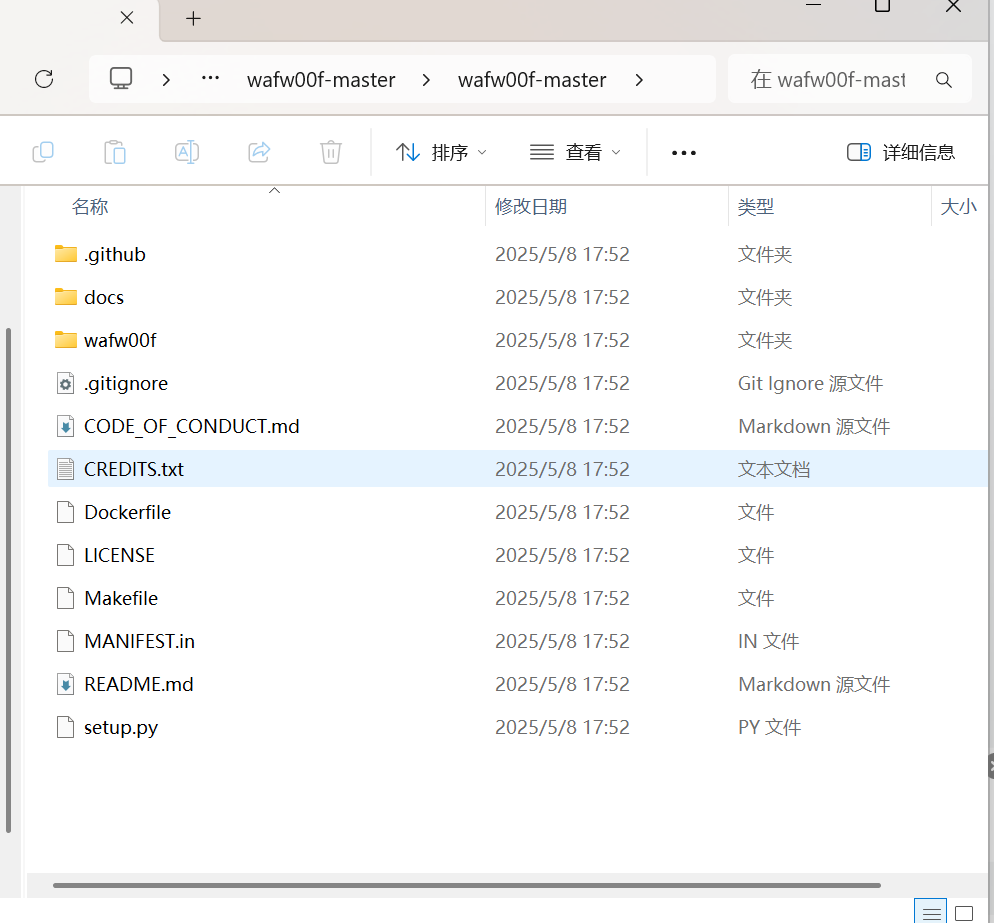Click the ... overflow menu in the toolbar
994x923 pixels.
point(683,151)
